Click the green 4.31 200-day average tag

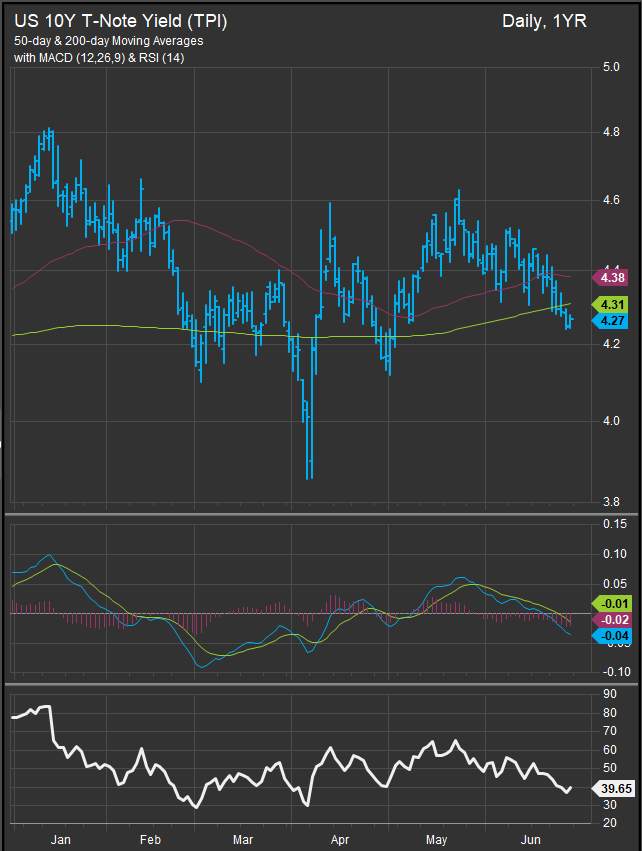coord(611,304)
